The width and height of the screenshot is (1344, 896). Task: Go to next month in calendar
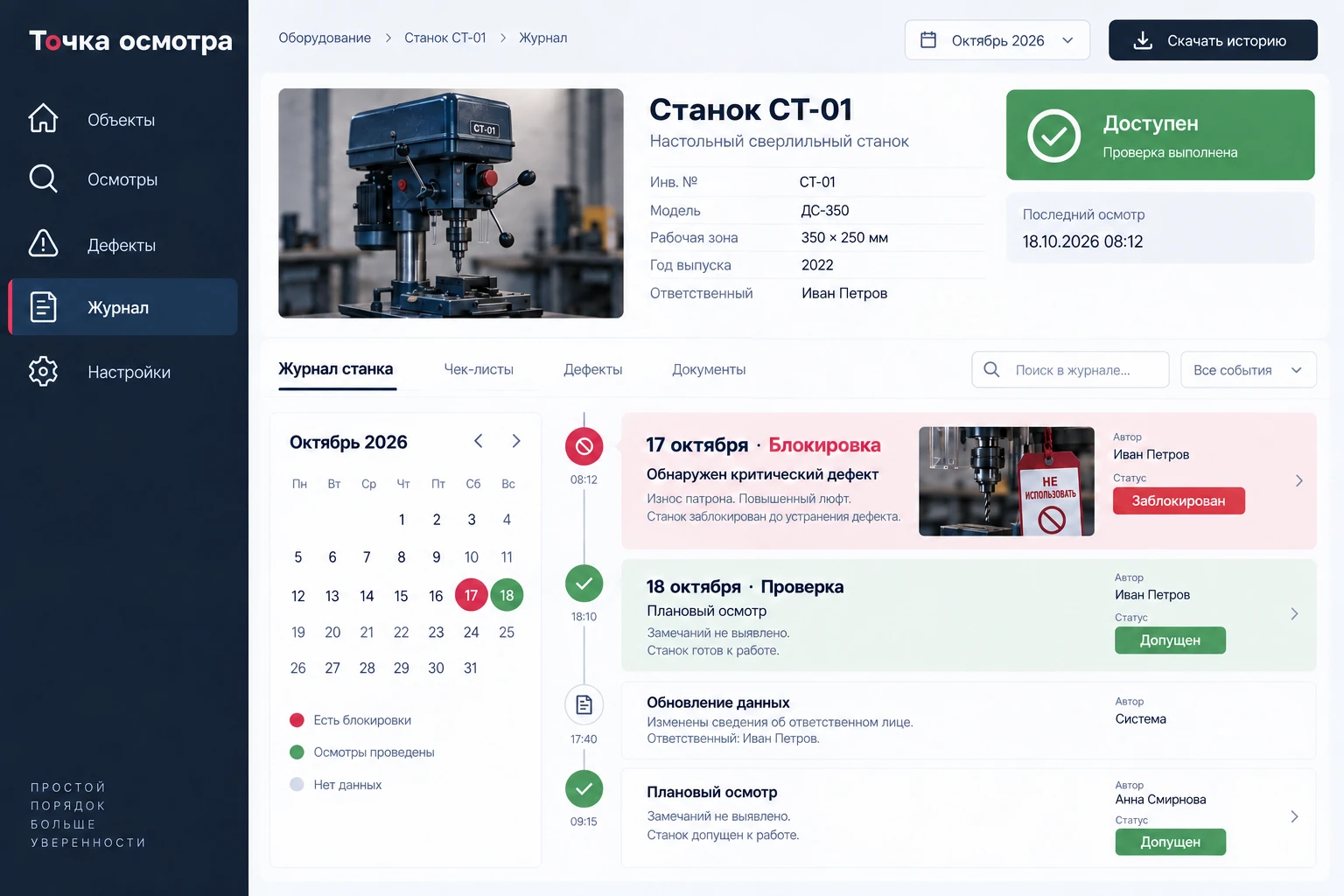(x=515, y=441)
